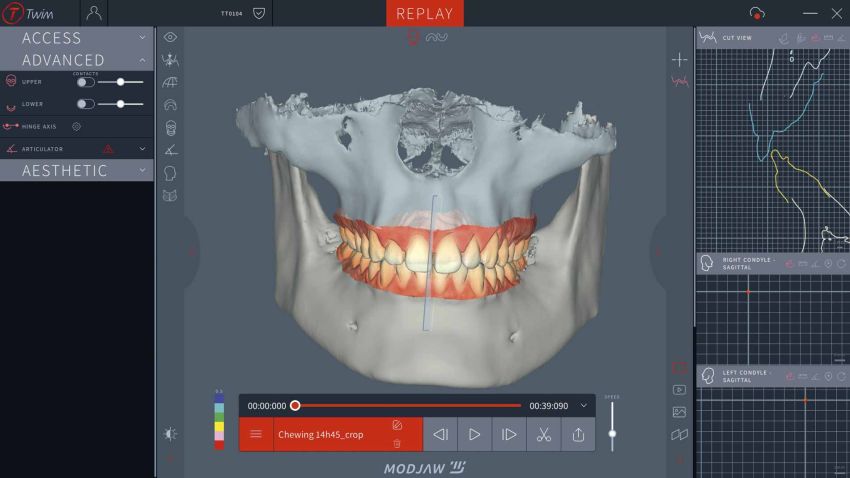Toggle the Lower contacts switch
The height and width of the screenshot is (478, 850).
pos(86,104)
